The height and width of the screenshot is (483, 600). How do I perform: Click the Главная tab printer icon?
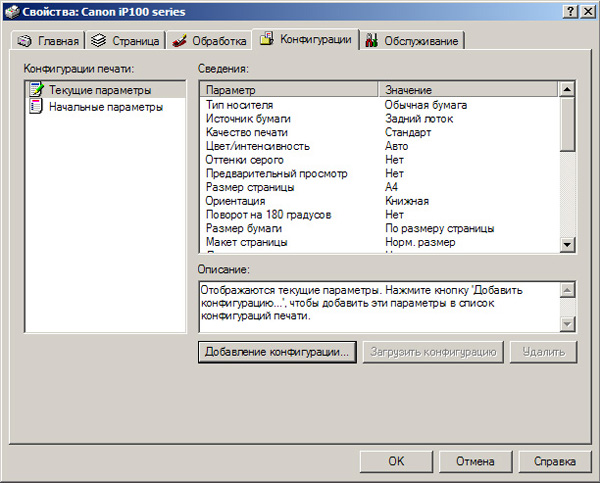(25, 41)
